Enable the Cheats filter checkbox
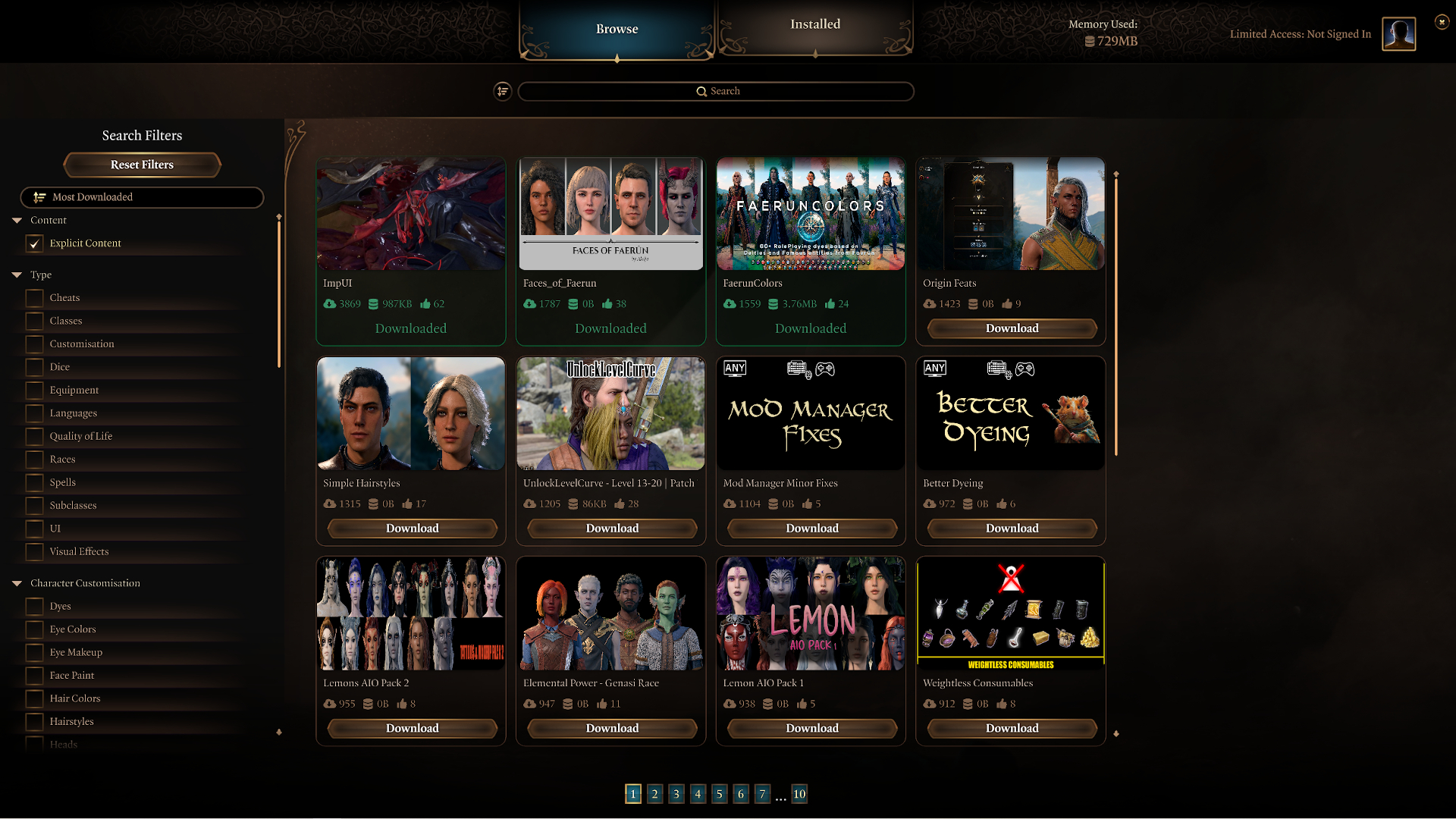The image size is (1456, 819). tap(35, 297)
